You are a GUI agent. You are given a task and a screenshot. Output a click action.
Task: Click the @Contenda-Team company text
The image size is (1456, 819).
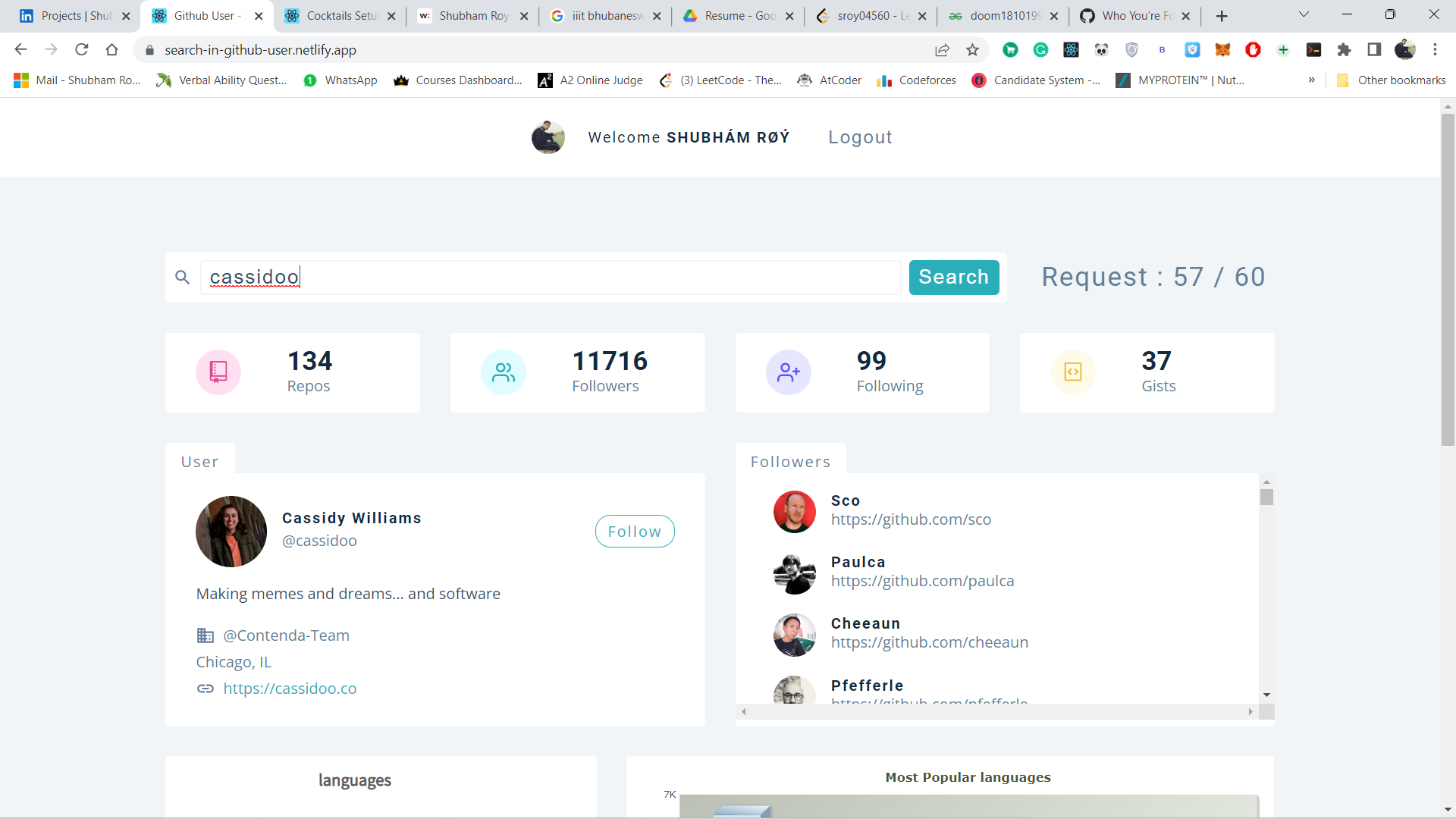click(287, 635)
